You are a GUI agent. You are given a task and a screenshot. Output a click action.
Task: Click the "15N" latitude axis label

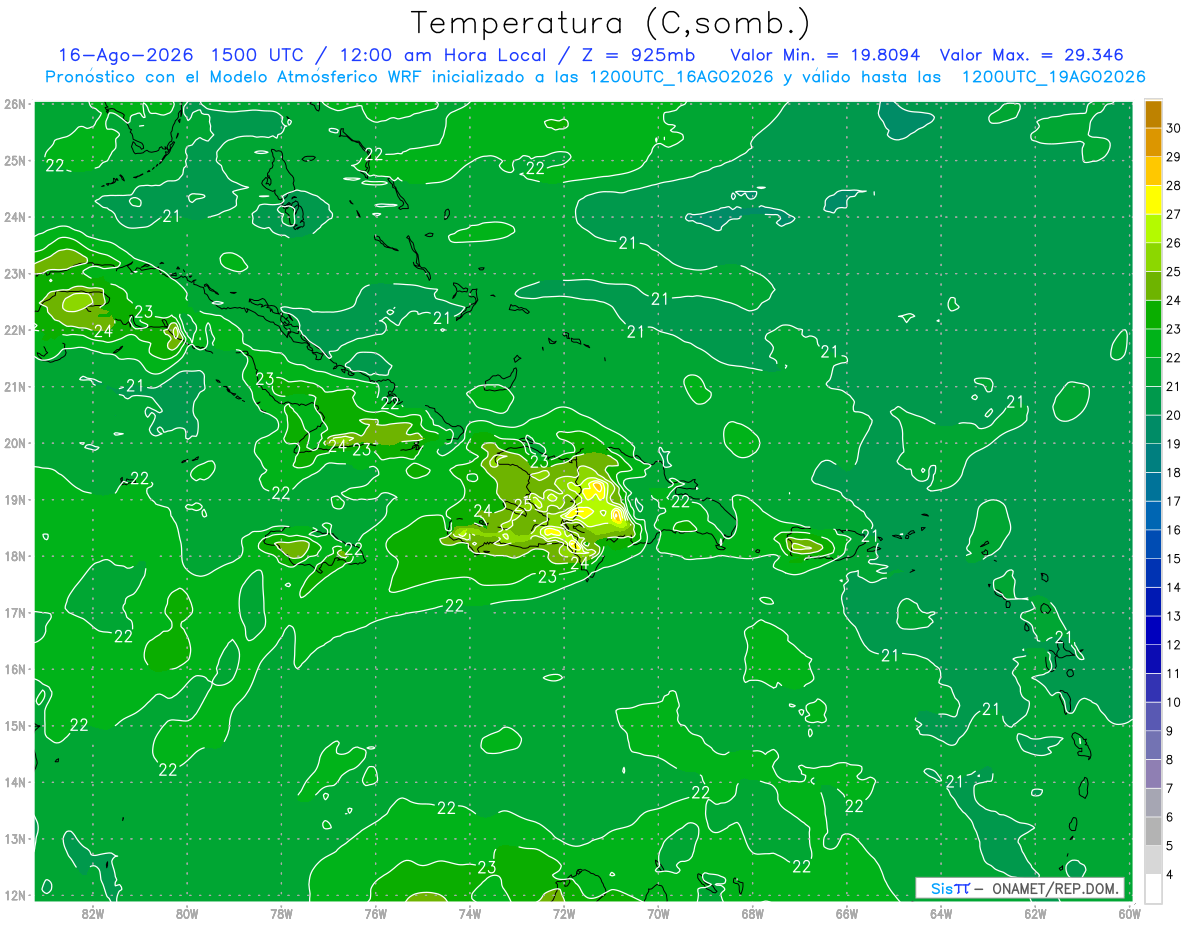point(14,726)
